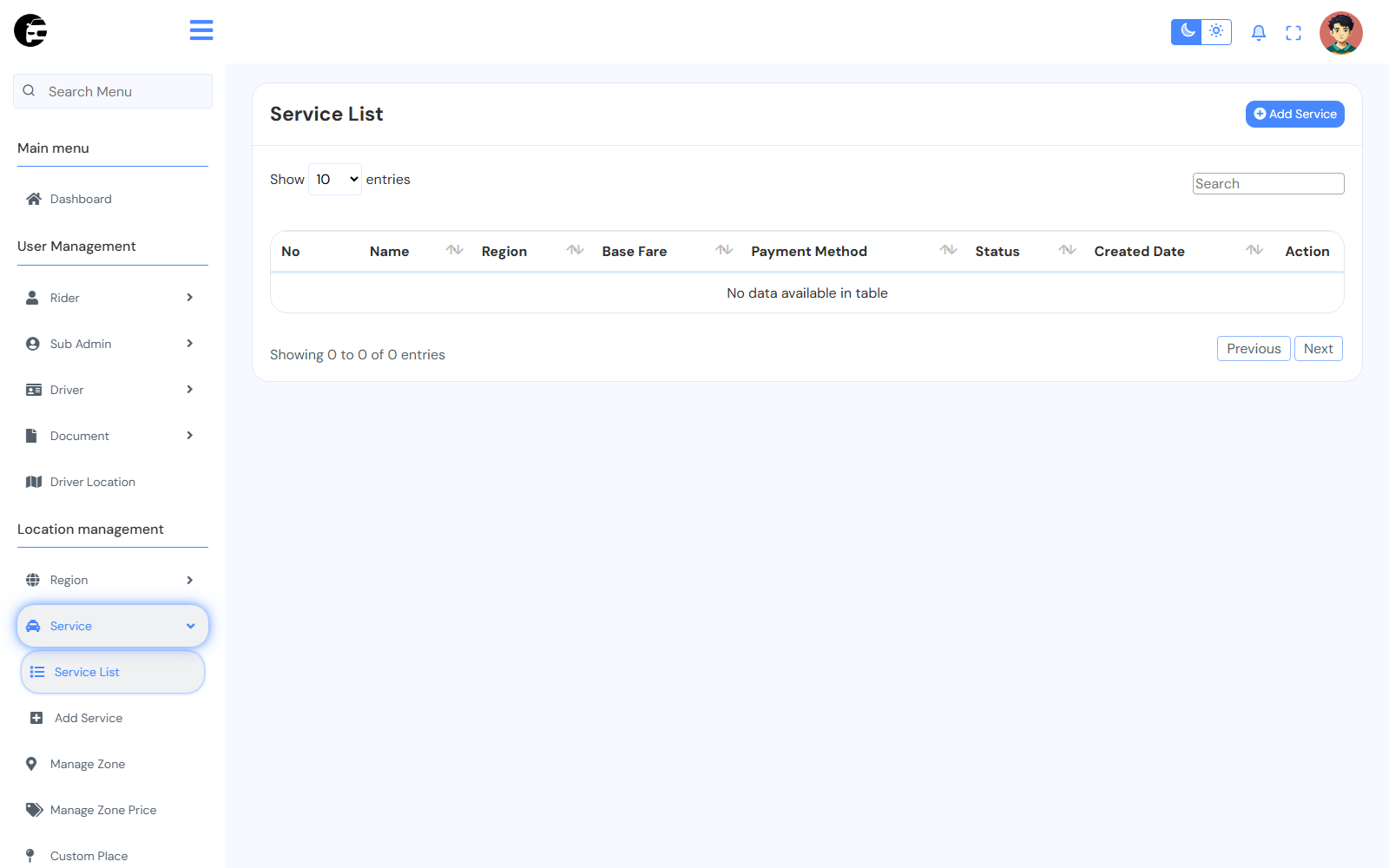Click the Manage Zone pin icon

coord(31,764)
